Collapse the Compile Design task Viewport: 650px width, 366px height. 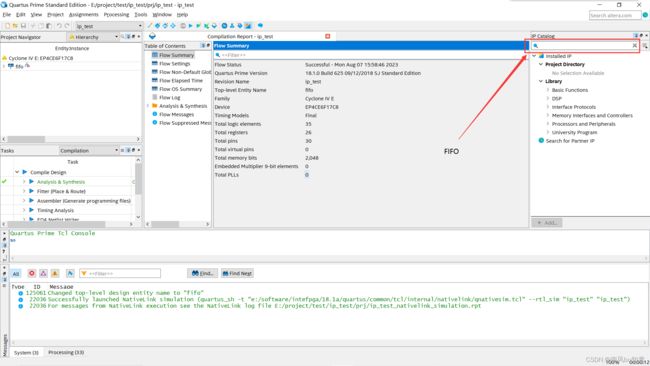click(x=17, y=172)
